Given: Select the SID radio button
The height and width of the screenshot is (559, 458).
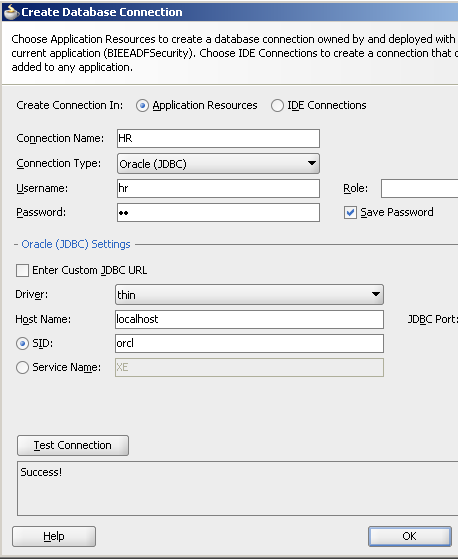Looking at the screenshot, I should (22, 344).
